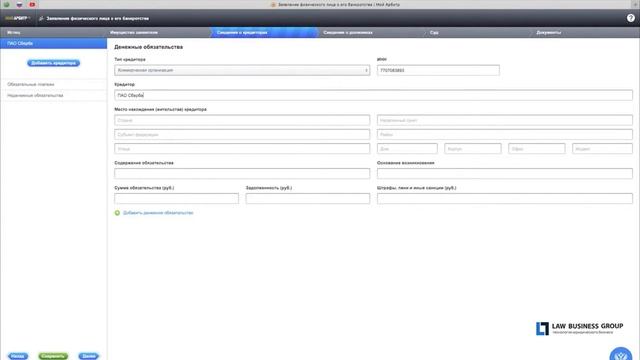Focus the Задолженность (руб.) field
Viewport: 640px width, 360px height.
(308, 198)
